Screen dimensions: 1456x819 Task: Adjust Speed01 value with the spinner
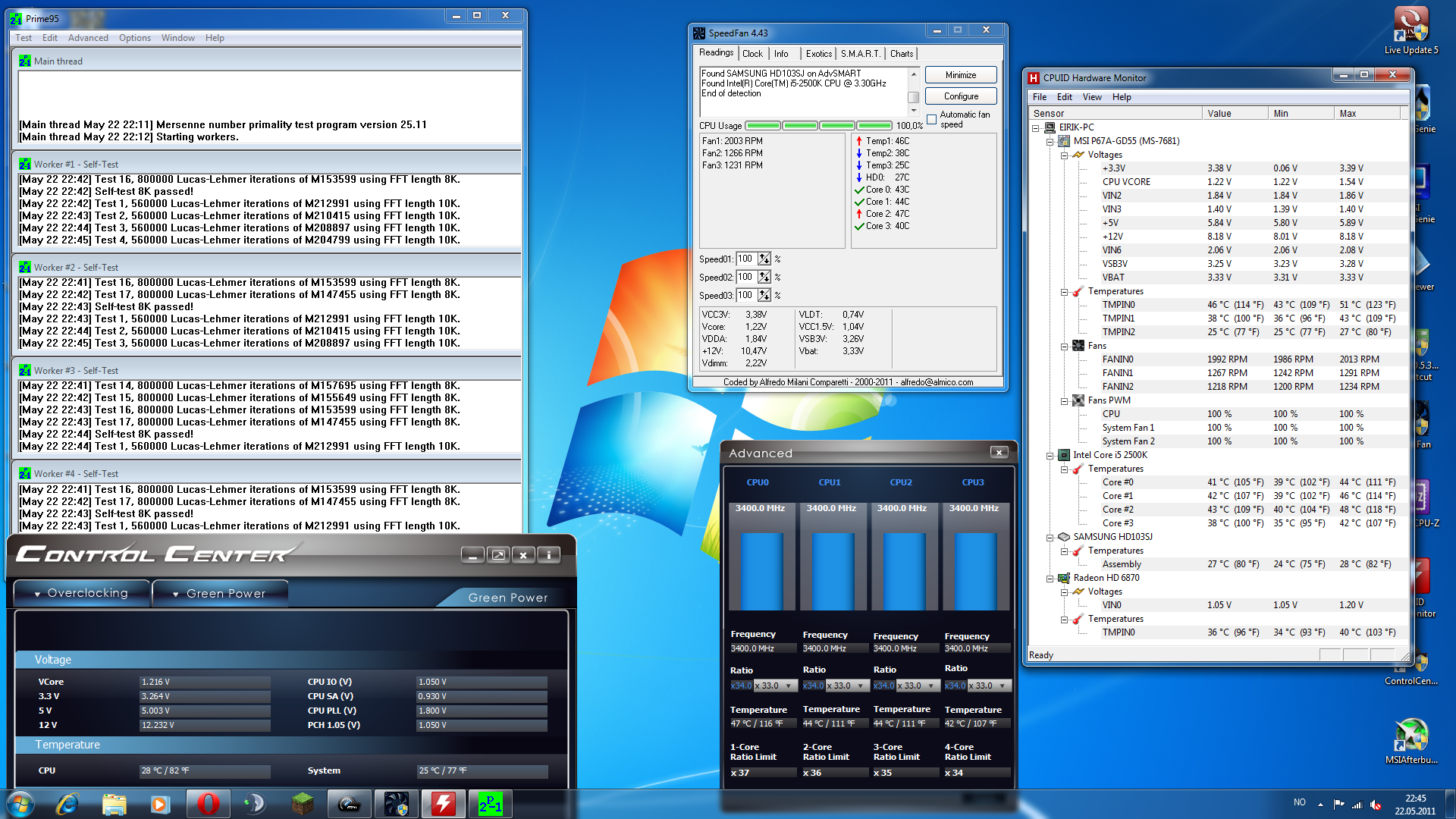[764, 259]
